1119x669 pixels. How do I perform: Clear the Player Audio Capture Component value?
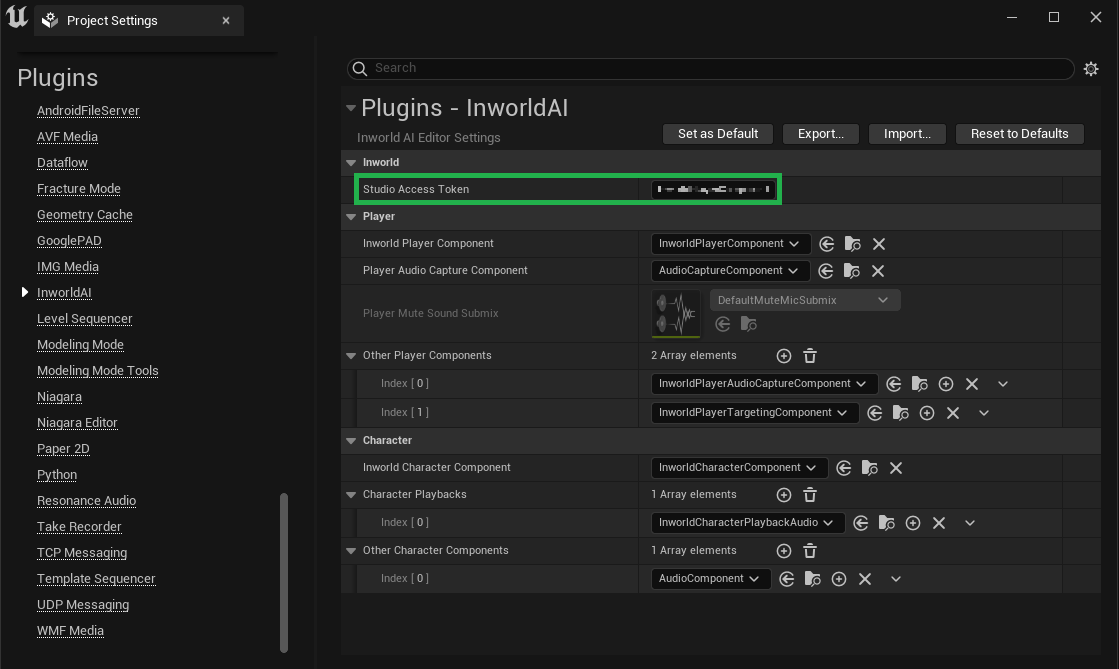tap(878, 271)
